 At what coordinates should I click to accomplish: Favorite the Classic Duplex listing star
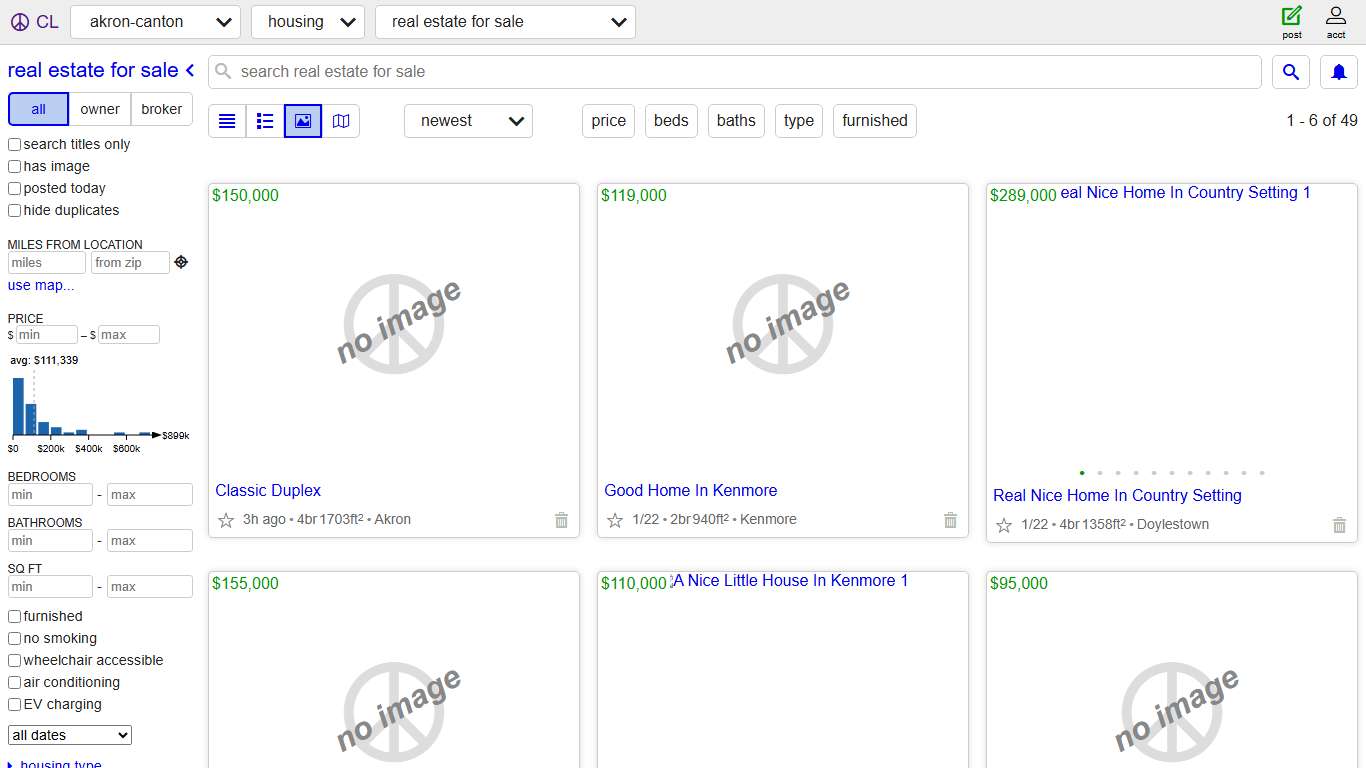[228, 519]
